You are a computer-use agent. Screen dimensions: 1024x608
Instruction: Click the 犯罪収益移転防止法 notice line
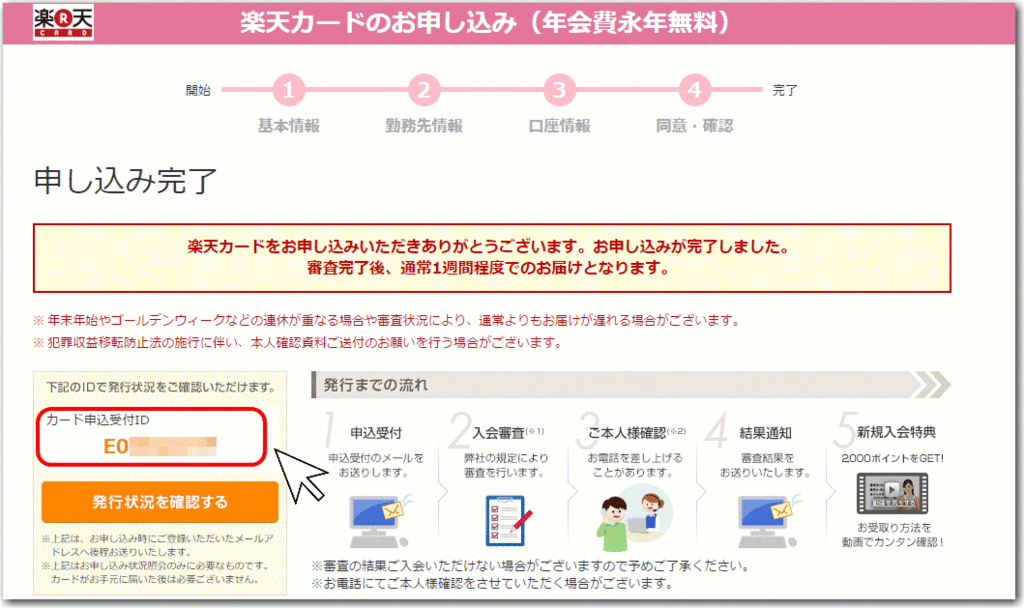tap(298, 342)
